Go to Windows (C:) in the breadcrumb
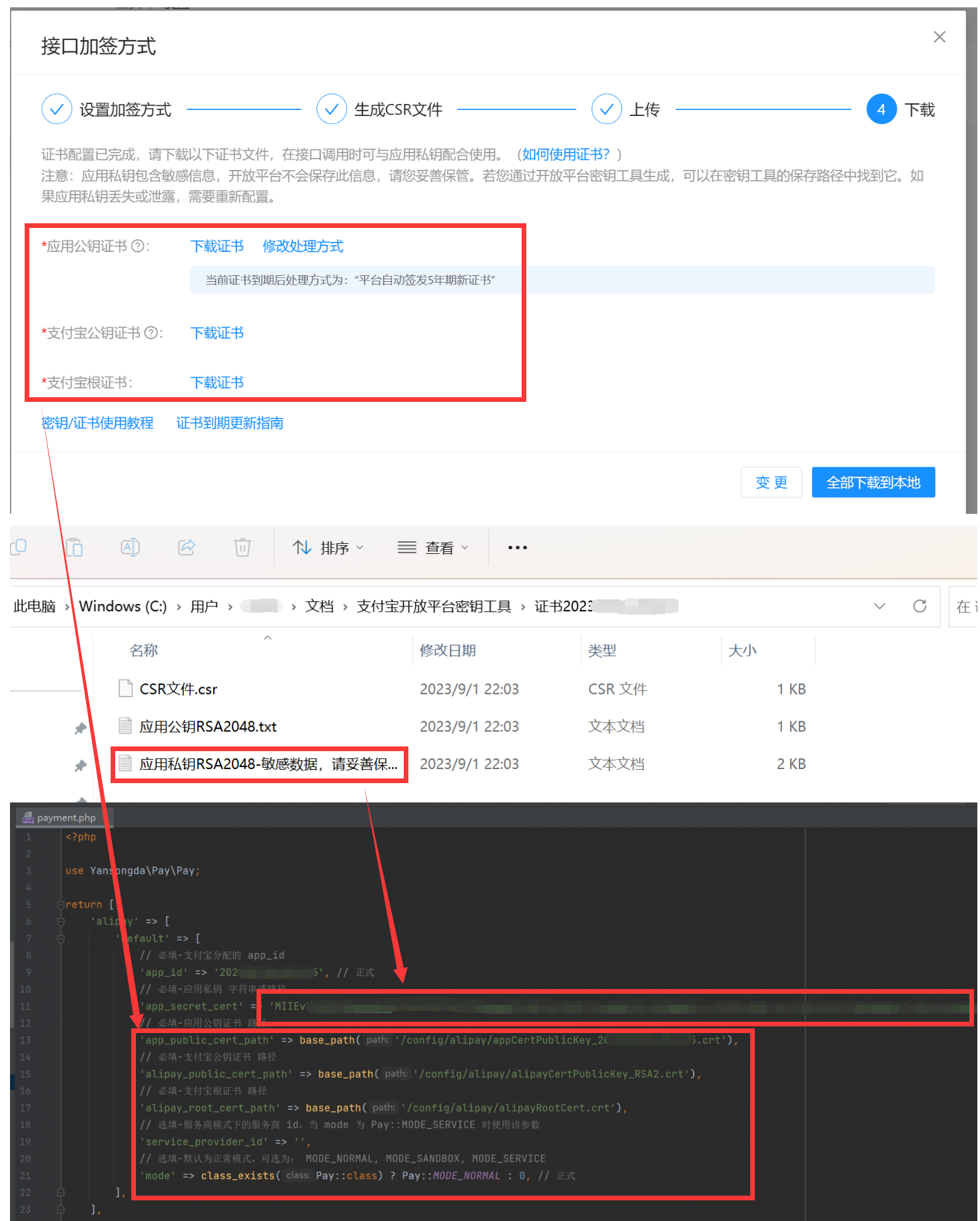Viewport: 980px width, 1221px height. pos(123,607)
